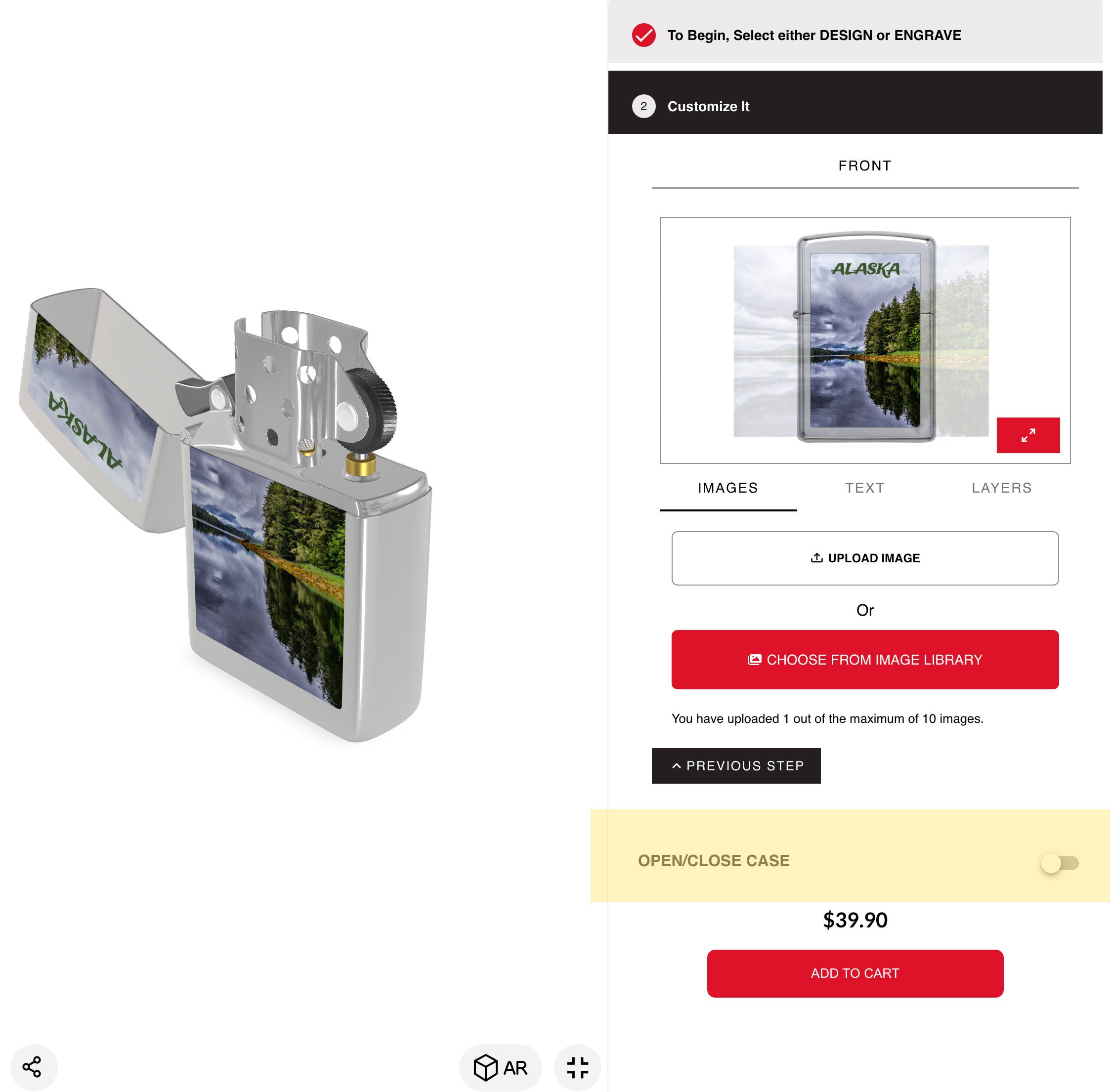Click the upload image icon
Viewport: 1110px width, 1092px height.
pyautogui.click(x=817, y=558)
